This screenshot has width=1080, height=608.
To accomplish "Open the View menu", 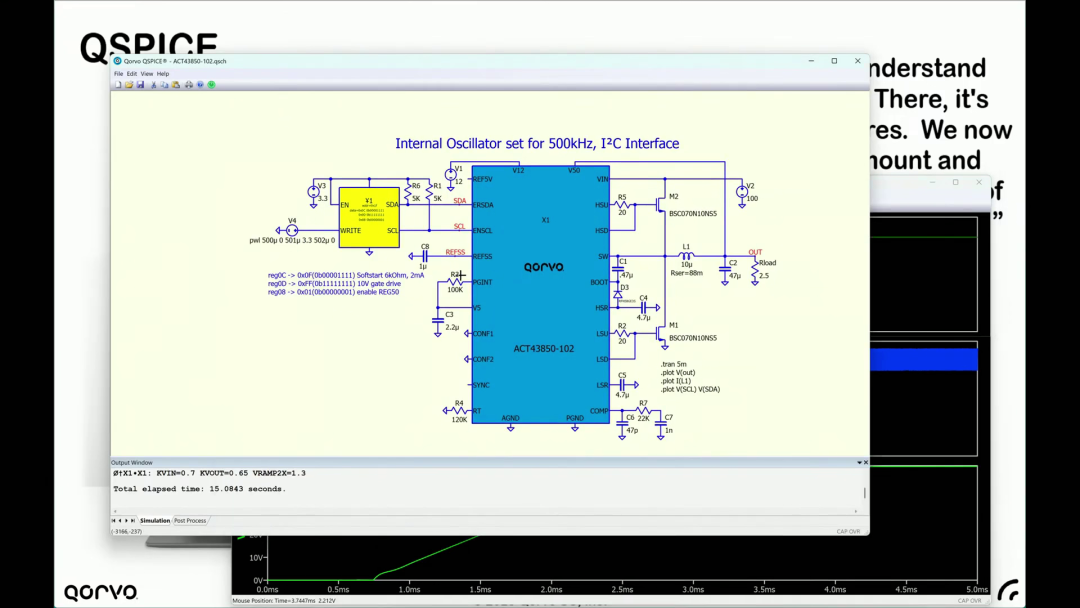I will click(x=147, y=74).
